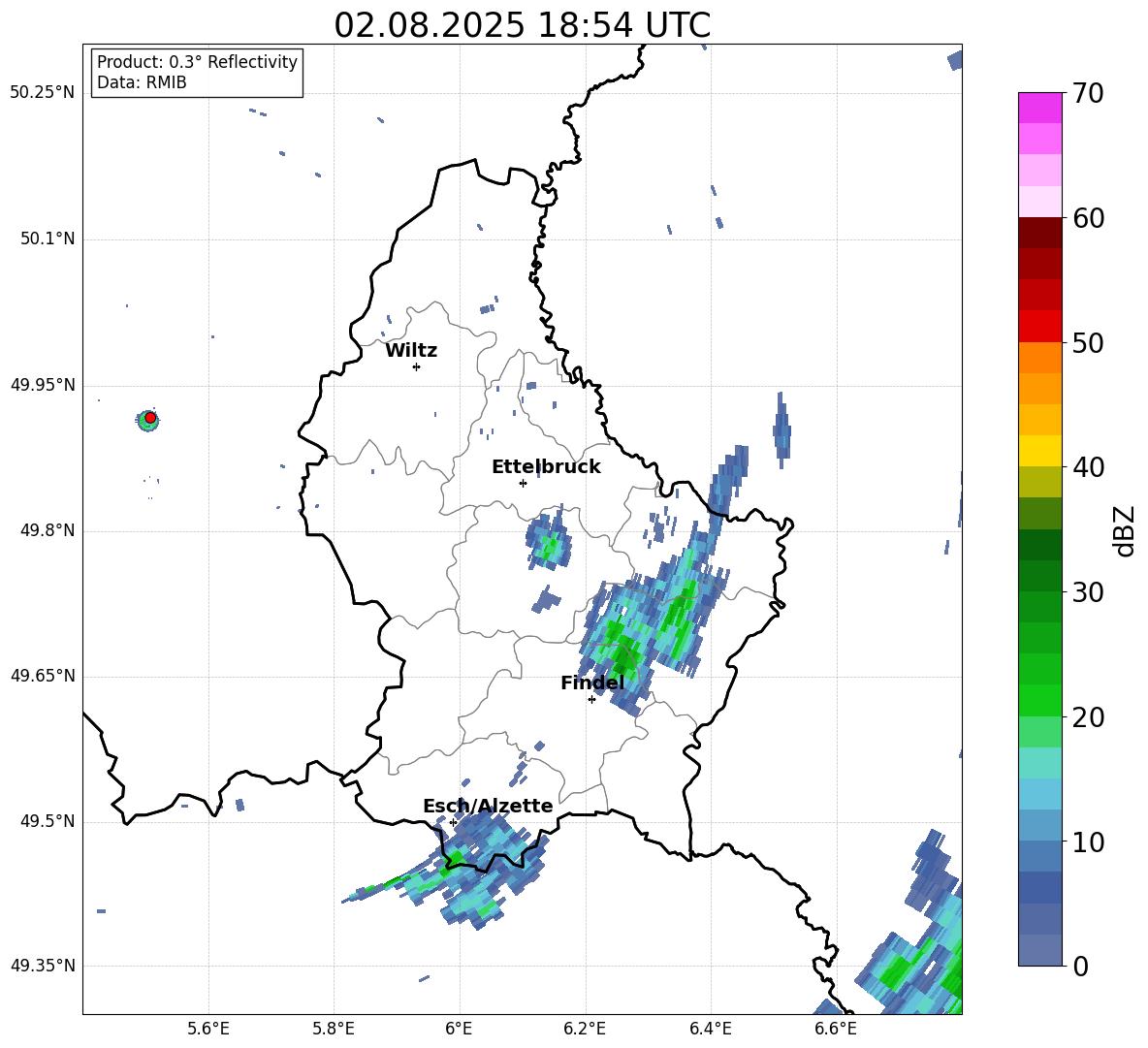The width and height of the screenshot is (1148, 1048).
Task: Click the 6°E longitude tick label
Action: coord(459,1029)
